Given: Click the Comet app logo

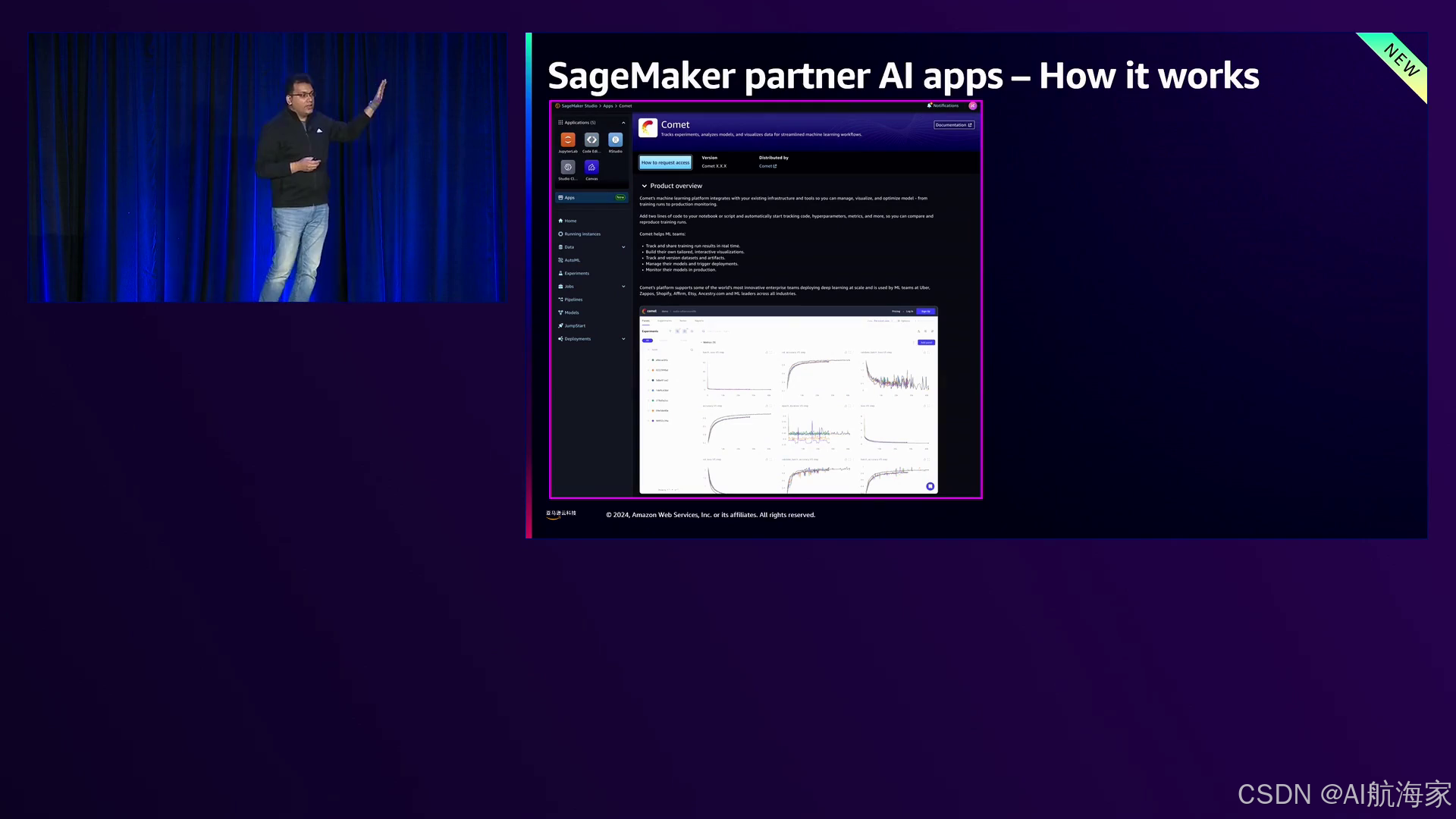Looking at the screenshot, I should coord(648,127).
